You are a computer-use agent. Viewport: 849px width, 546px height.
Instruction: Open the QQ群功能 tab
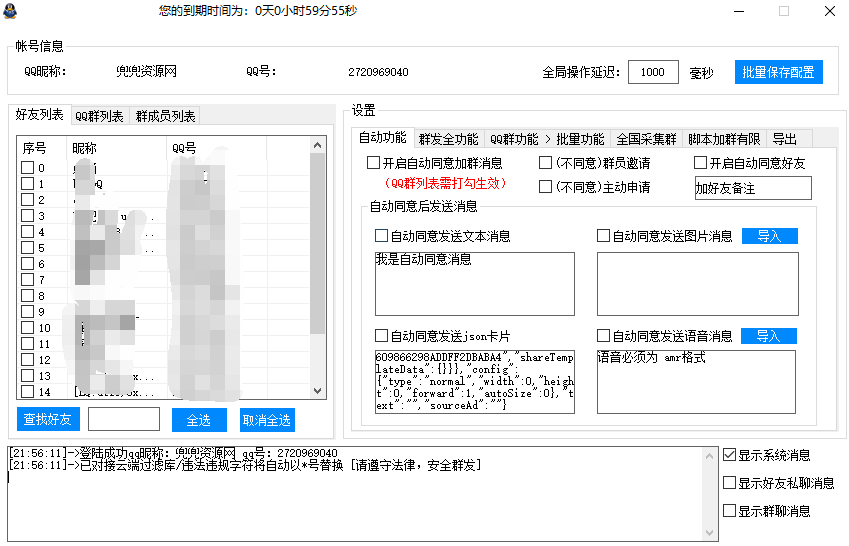pos(514,139)
